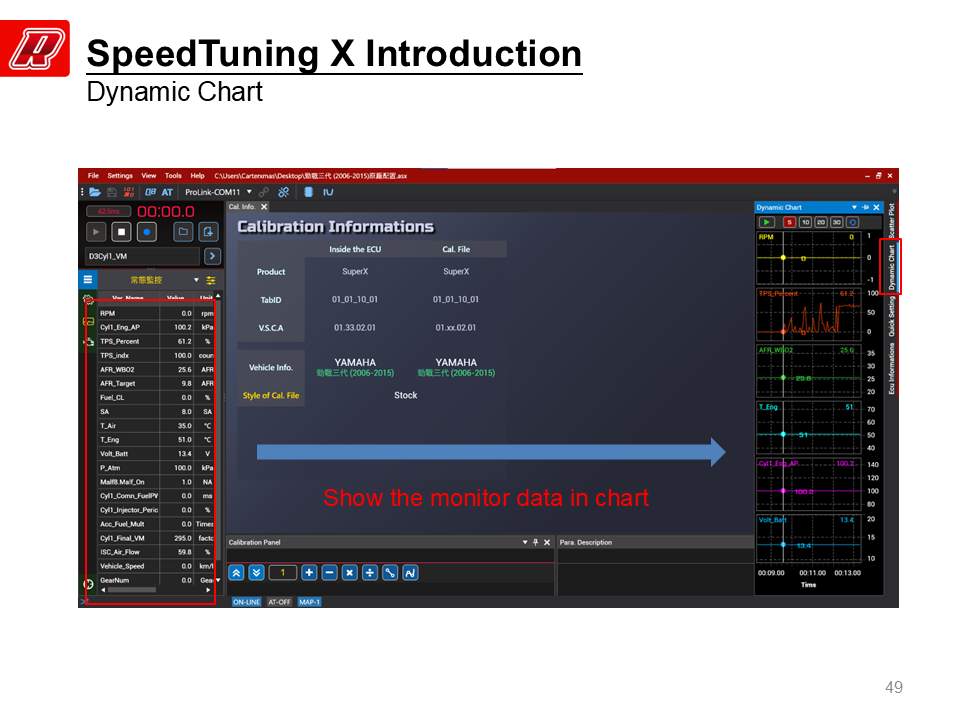Select the ISC_Air_Flow monitor row
Screen dimensions: 960x720
click(156, 552)
